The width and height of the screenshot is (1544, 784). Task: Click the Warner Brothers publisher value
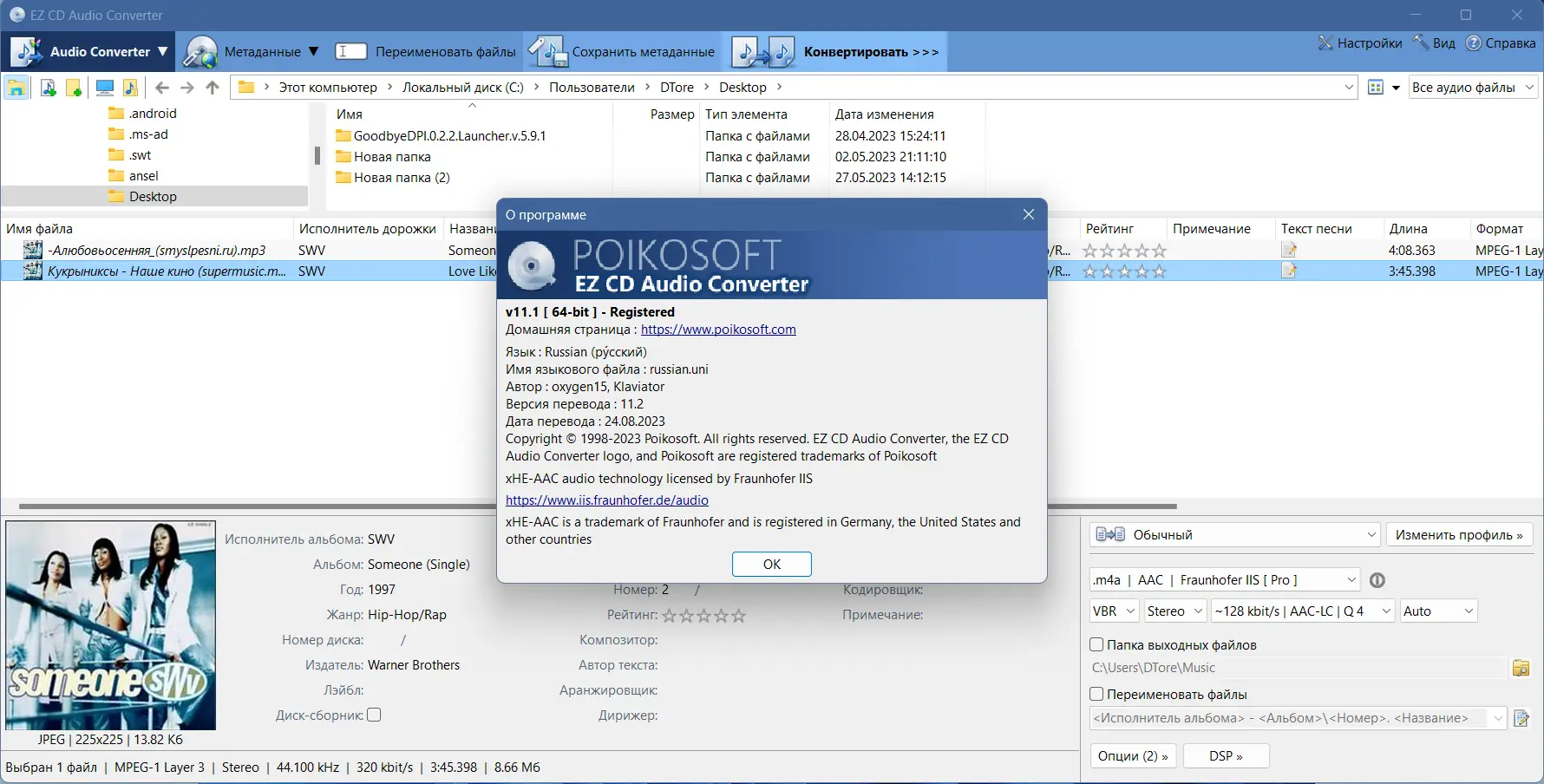coord(414,665)
